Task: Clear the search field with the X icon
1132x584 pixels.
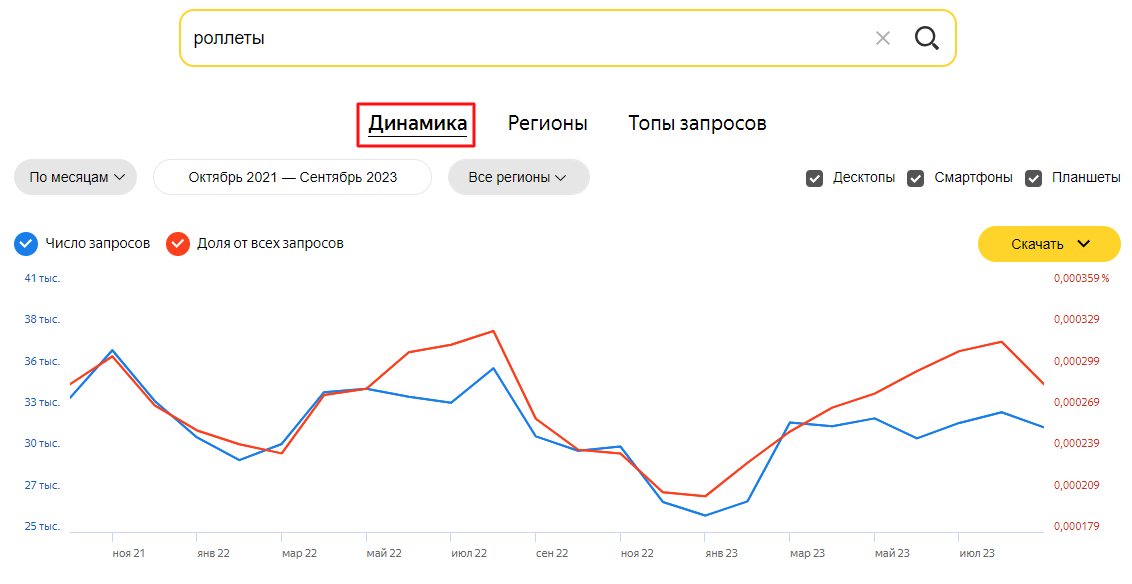Action: tap(882, 38)
